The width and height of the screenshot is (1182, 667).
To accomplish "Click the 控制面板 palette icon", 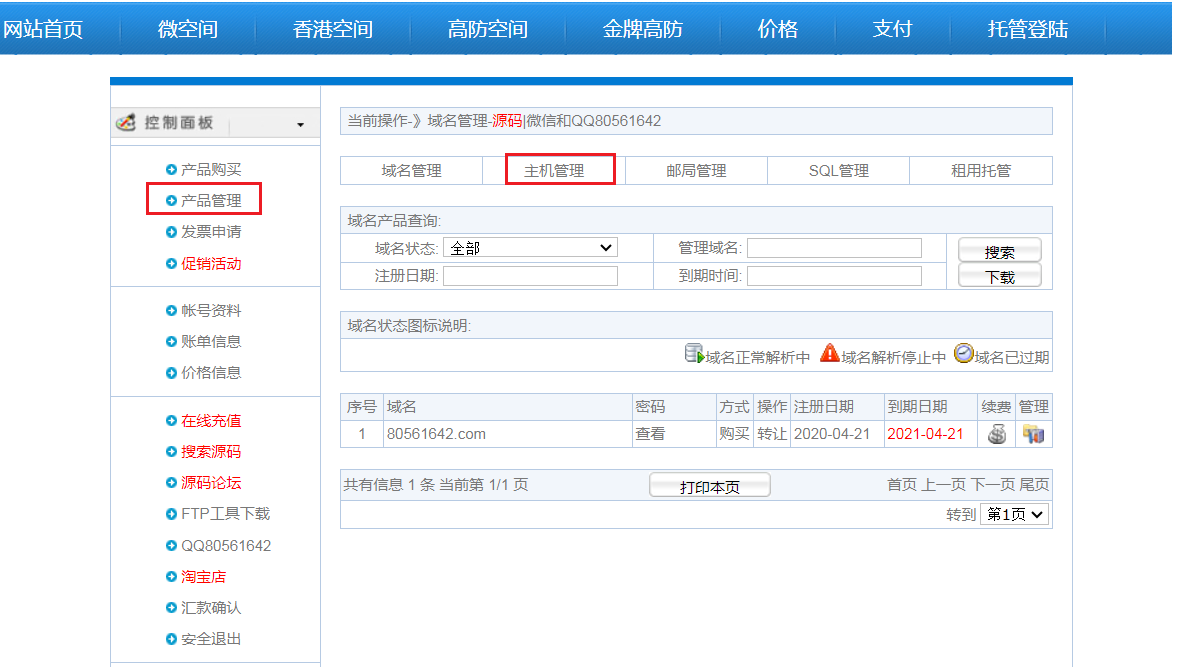I will (126, 123).
